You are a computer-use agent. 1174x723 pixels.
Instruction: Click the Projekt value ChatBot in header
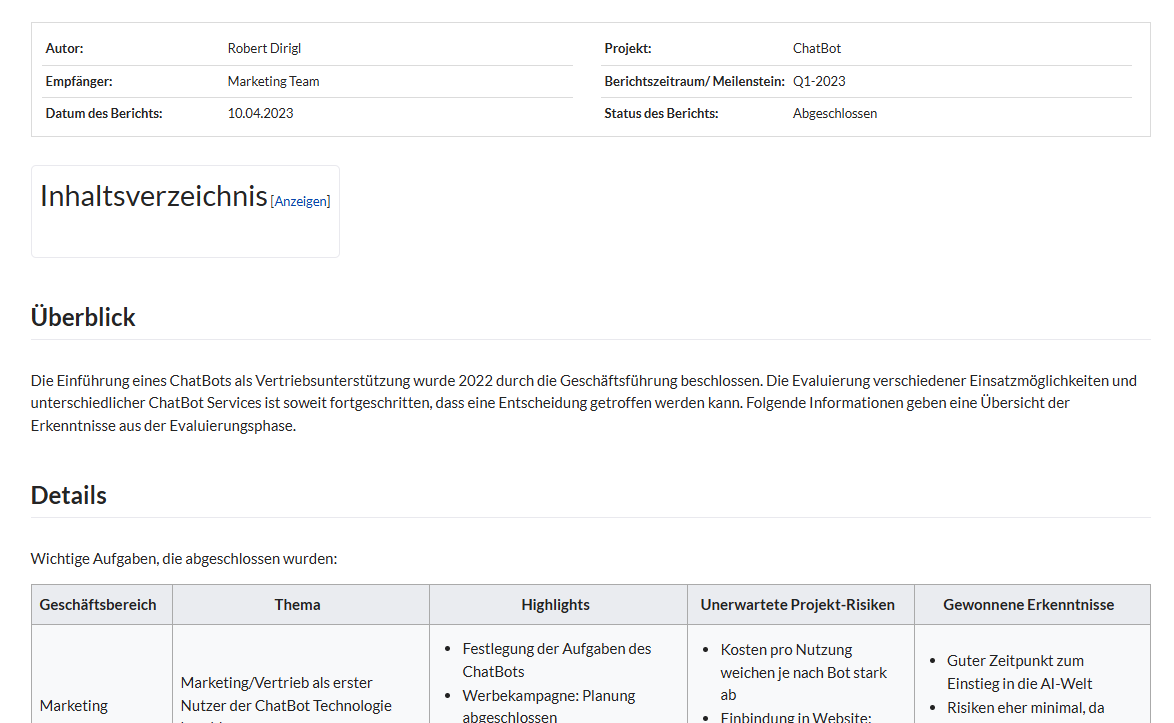tap(817, 48)
